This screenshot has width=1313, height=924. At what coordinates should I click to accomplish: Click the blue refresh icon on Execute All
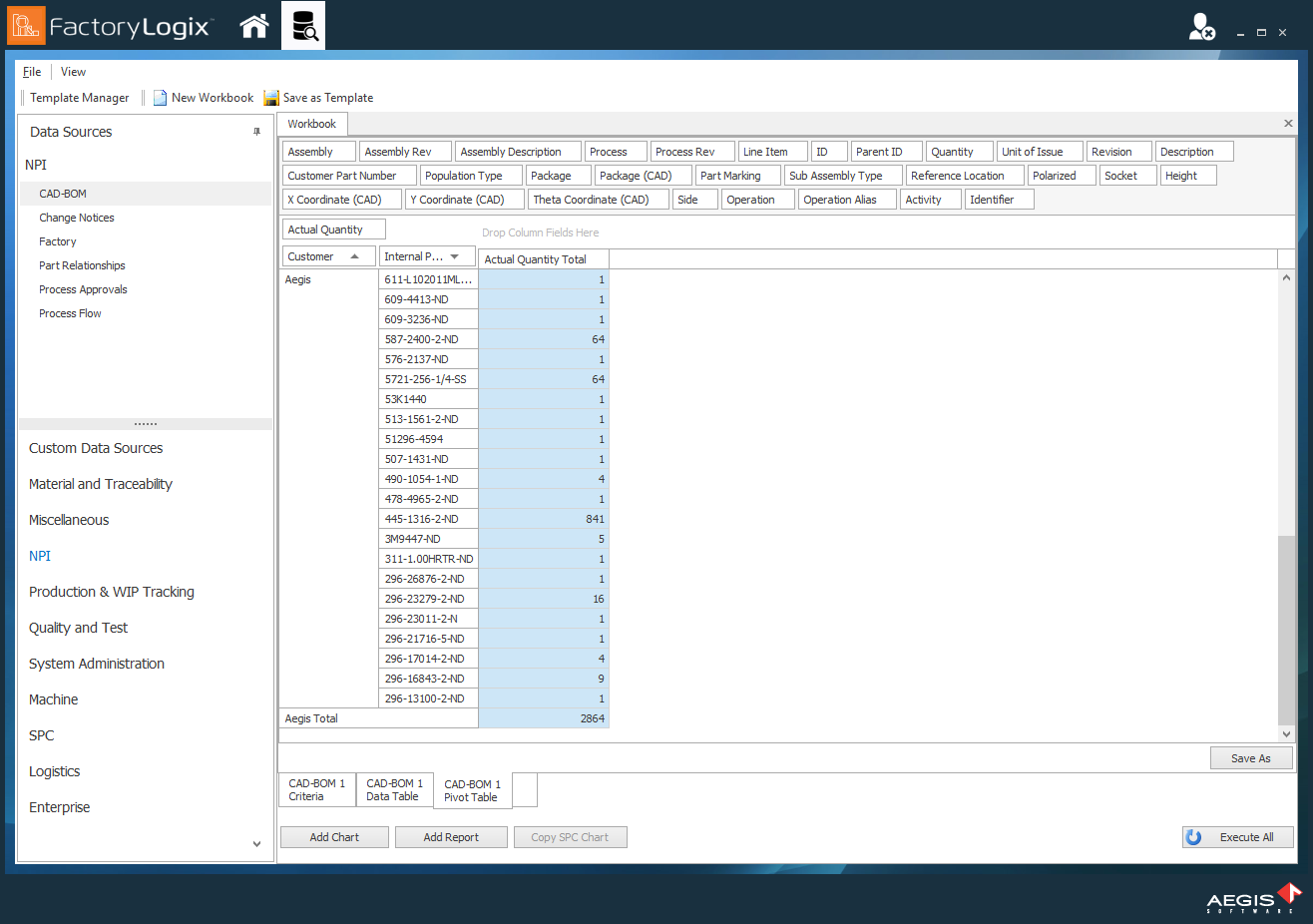[x=1194, y=836]
